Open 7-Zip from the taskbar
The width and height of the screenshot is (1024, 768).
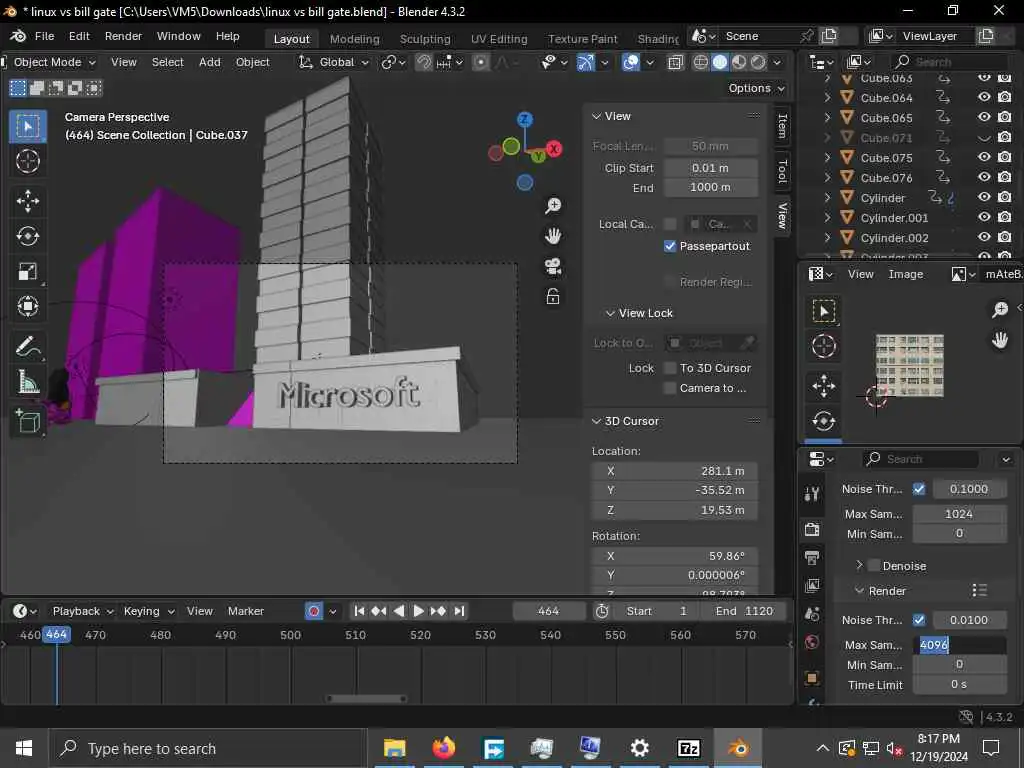pyautogui.click(x=688, y=748)
